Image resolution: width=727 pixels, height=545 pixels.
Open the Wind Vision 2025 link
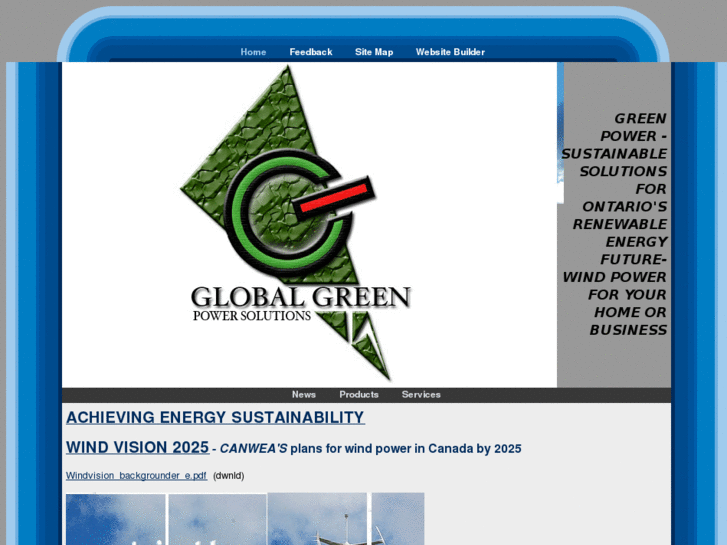point(137,448)
